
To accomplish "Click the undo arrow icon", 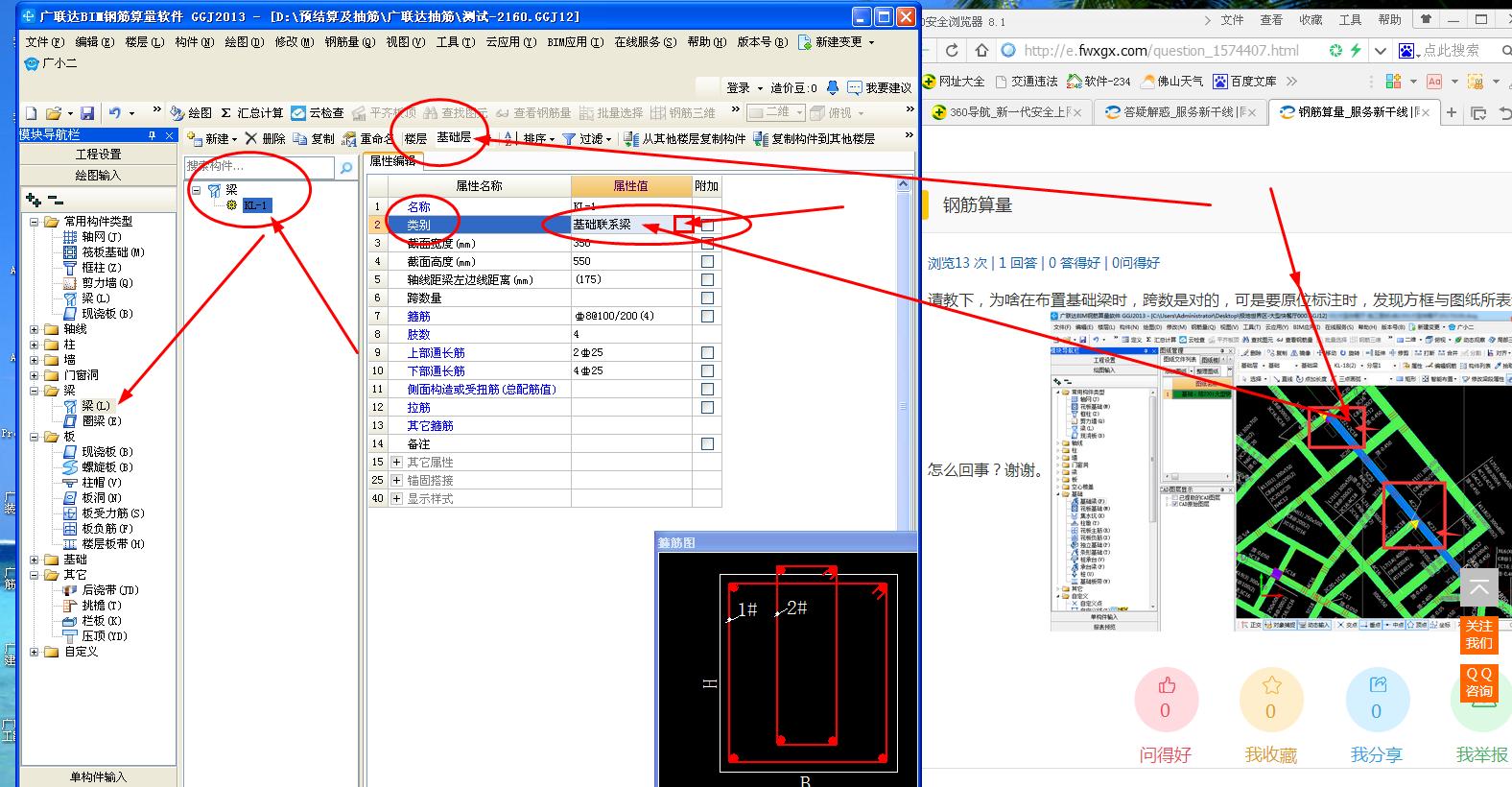I will [115, 113].
